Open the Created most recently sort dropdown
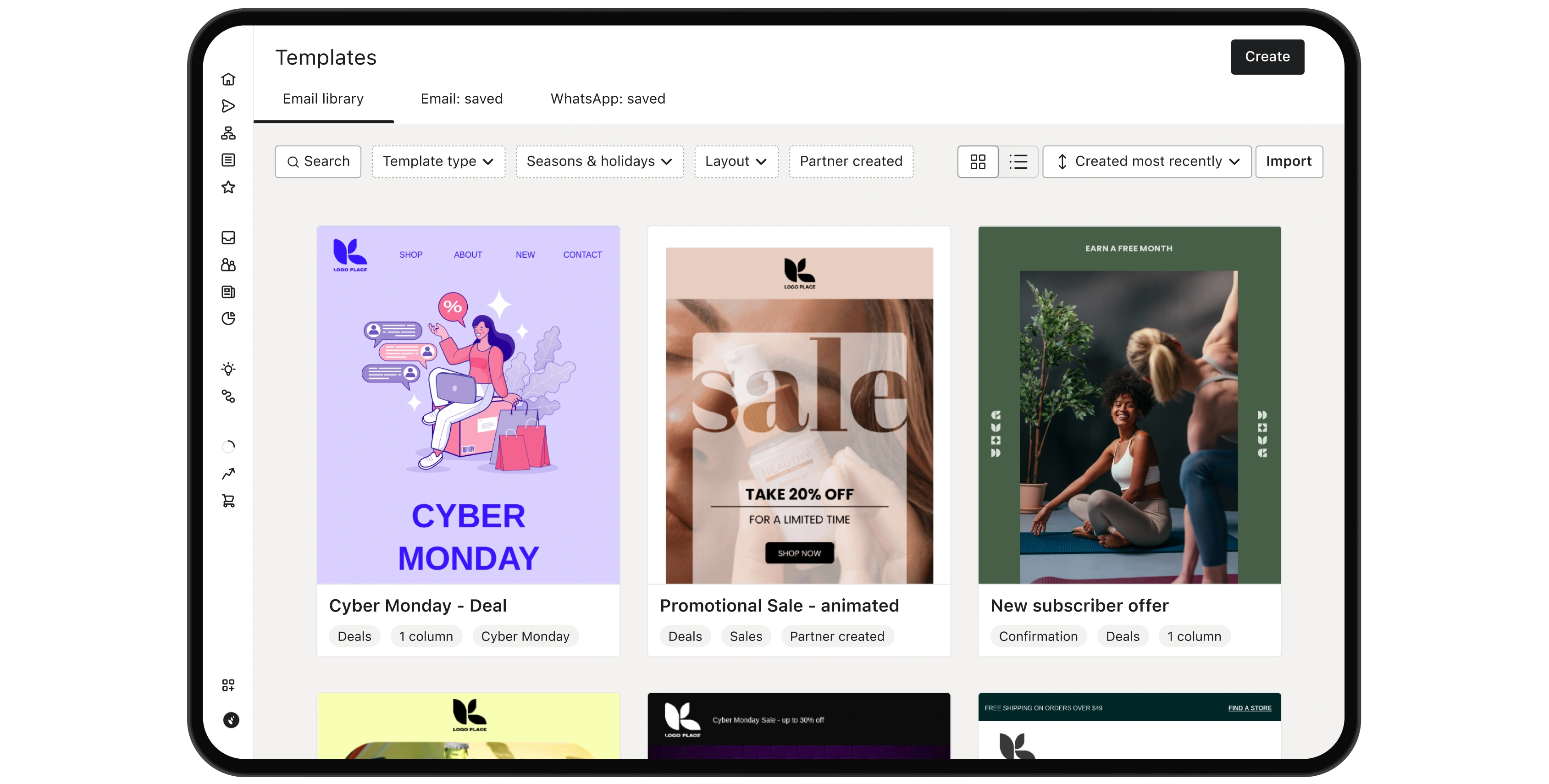 (1146, 161)
